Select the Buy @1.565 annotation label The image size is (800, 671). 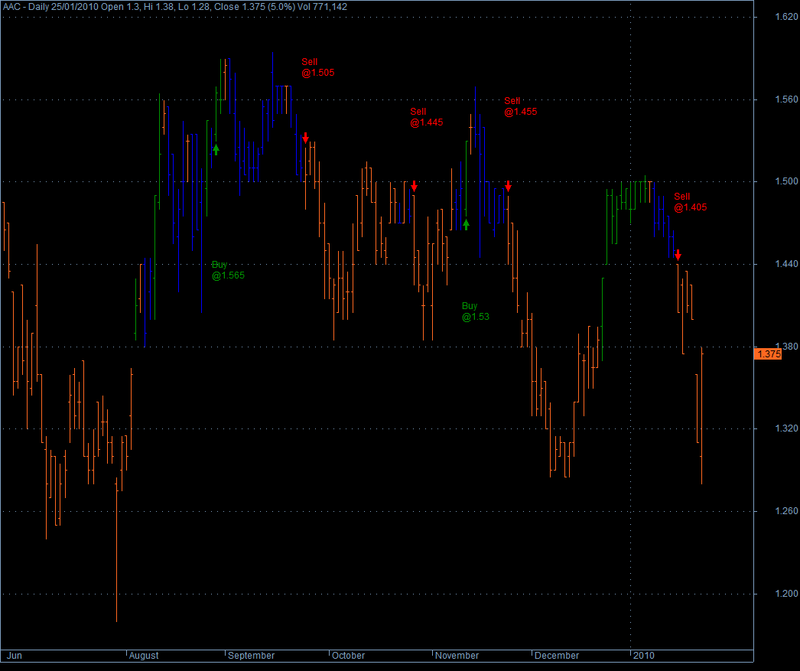point(228,270)
